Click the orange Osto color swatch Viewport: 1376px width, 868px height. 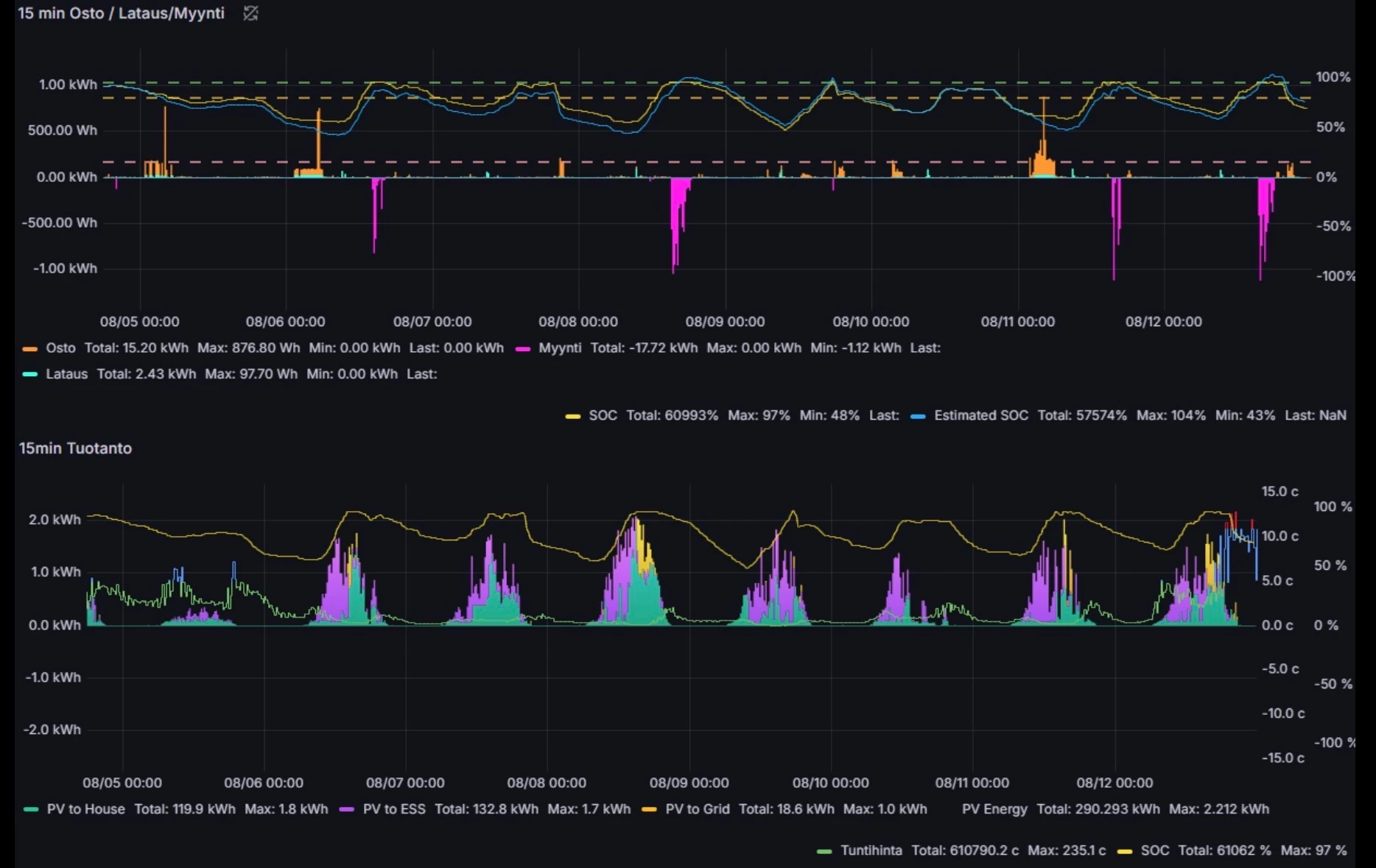click(x=30, y=348)
